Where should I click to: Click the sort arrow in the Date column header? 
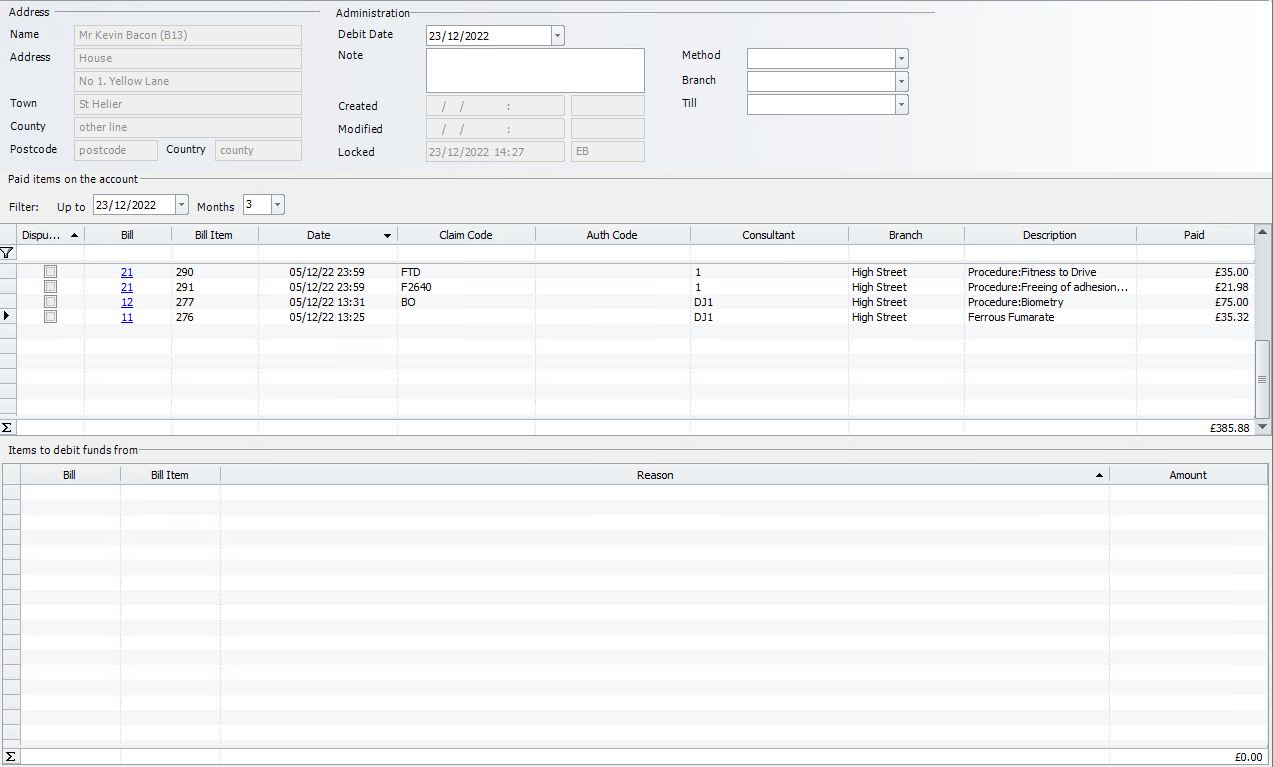coord(387,236)
